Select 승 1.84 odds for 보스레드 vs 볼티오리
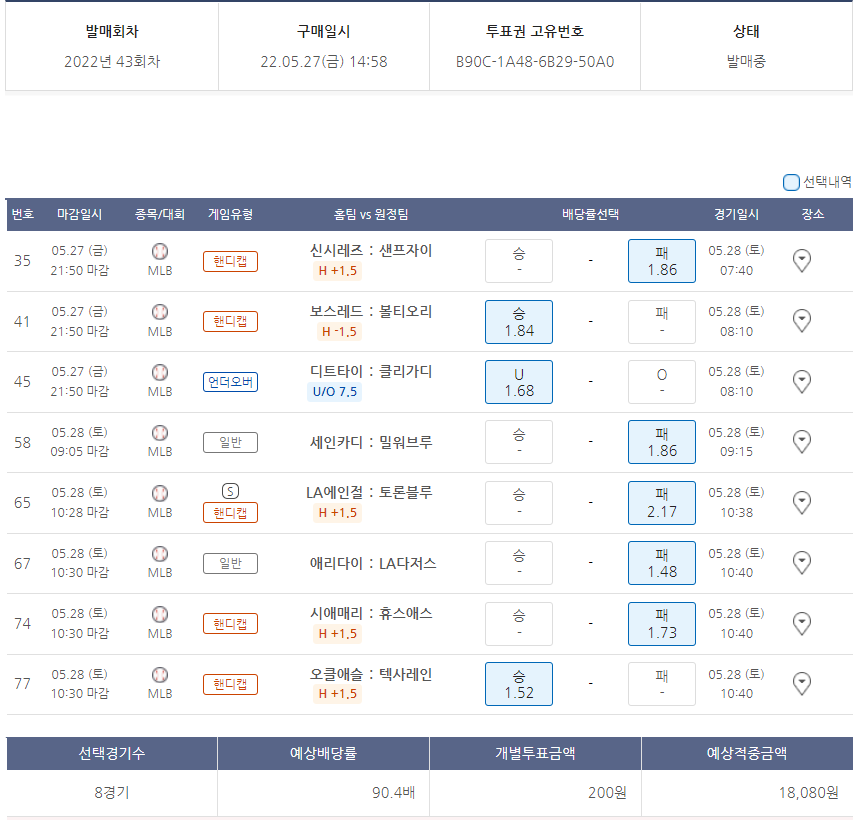 tap(519, 322)
